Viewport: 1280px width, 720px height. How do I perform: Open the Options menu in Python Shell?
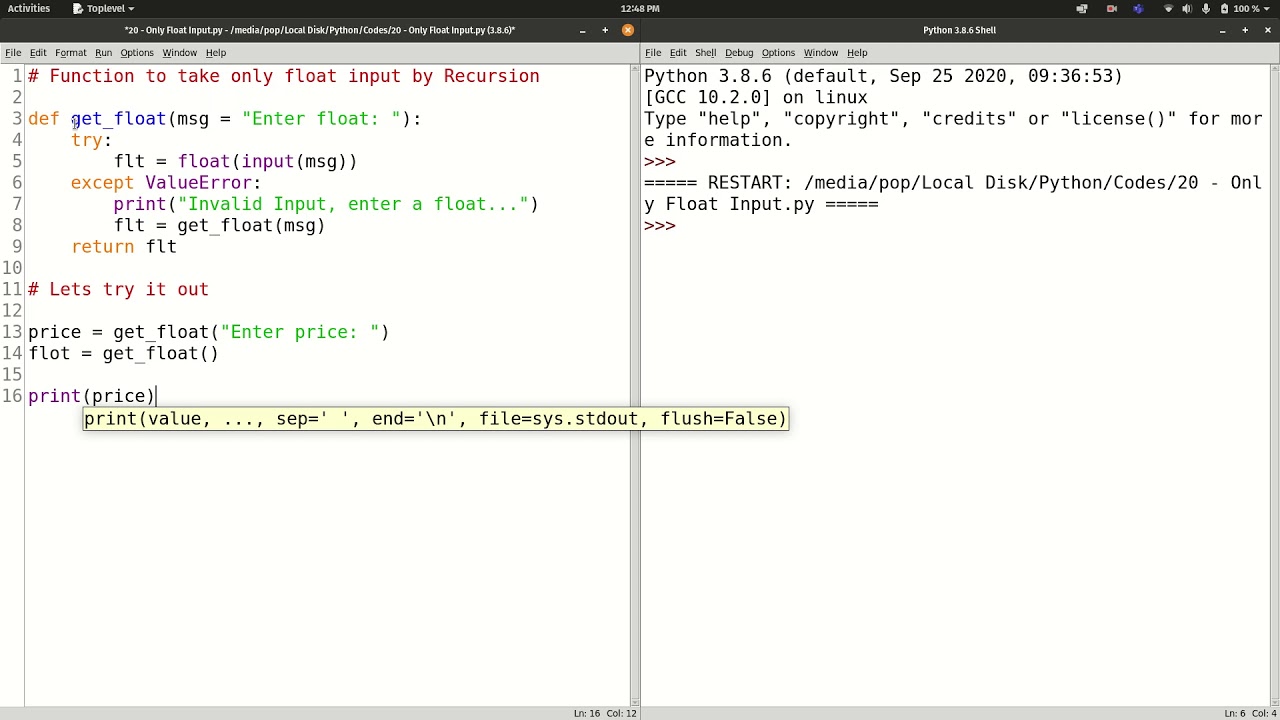[778, 52]
